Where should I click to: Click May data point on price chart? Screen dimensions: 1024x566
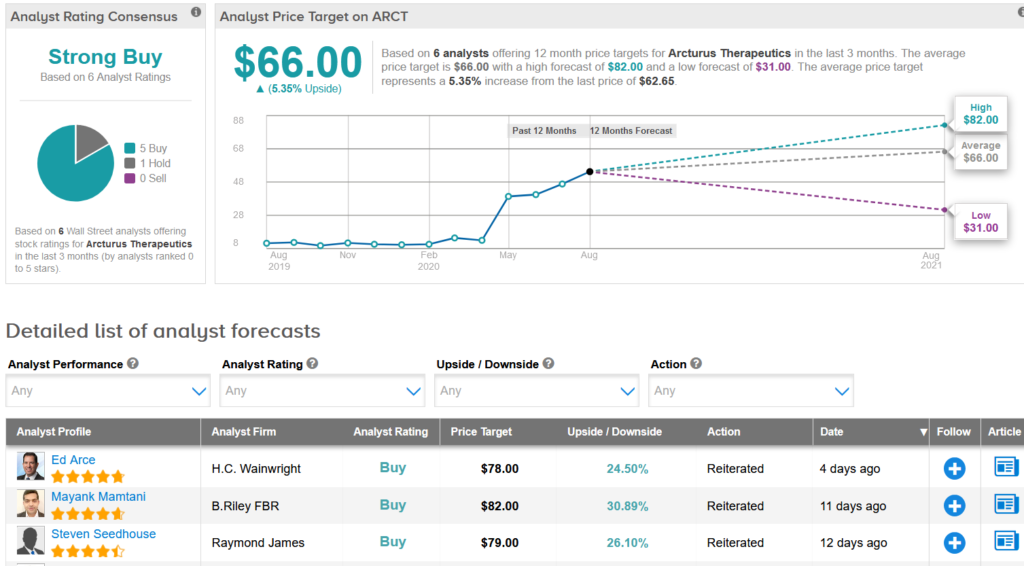coord(509,197)
